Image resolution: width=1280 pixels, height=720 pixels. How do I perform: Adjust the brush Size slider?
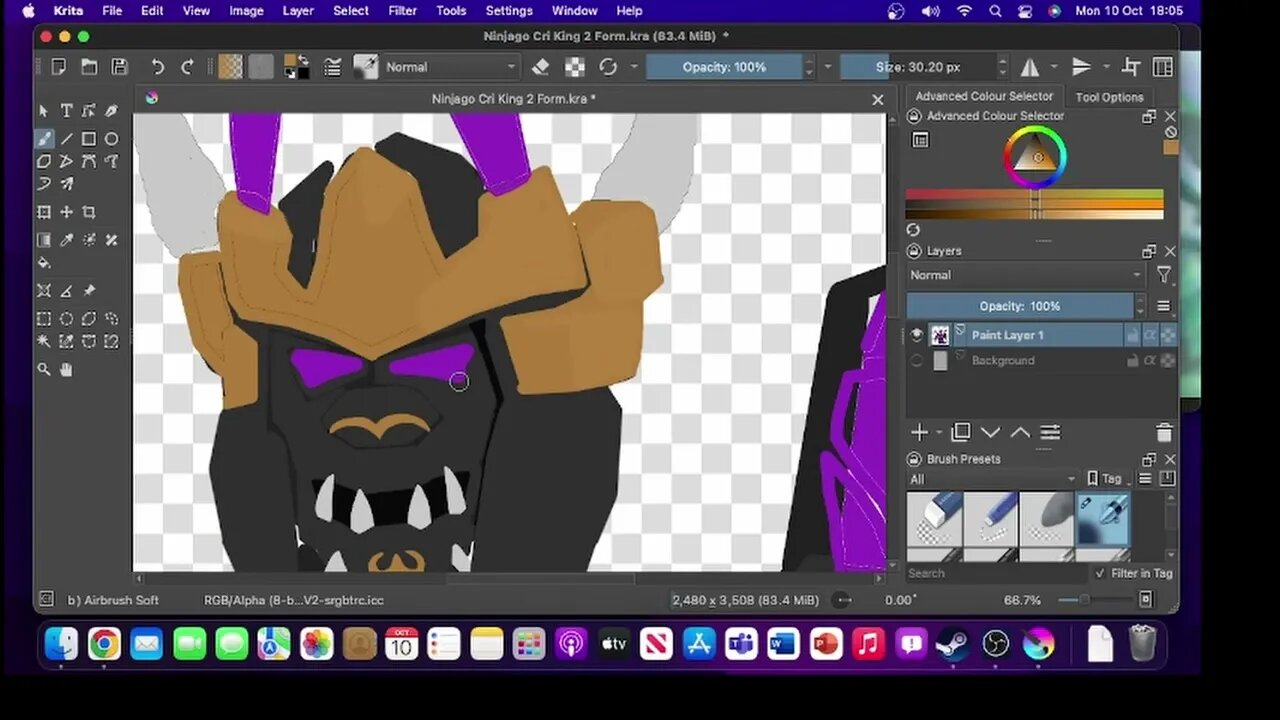918,67
